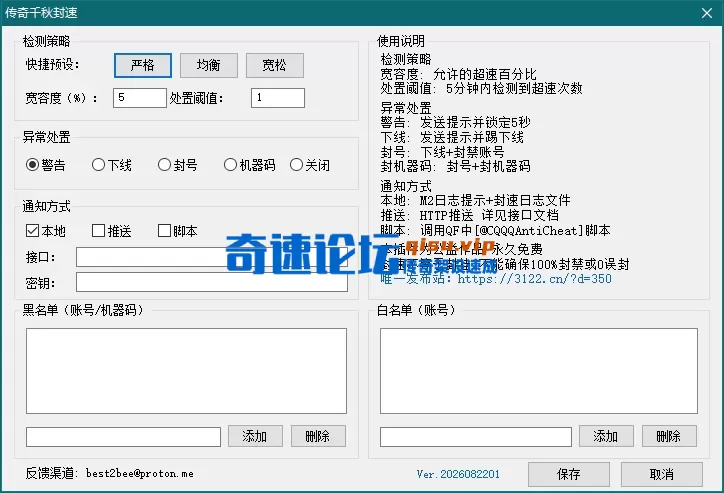Click the line 下线: 发送提示并踢下线
The image size is (724, 493).
(452, 137)
